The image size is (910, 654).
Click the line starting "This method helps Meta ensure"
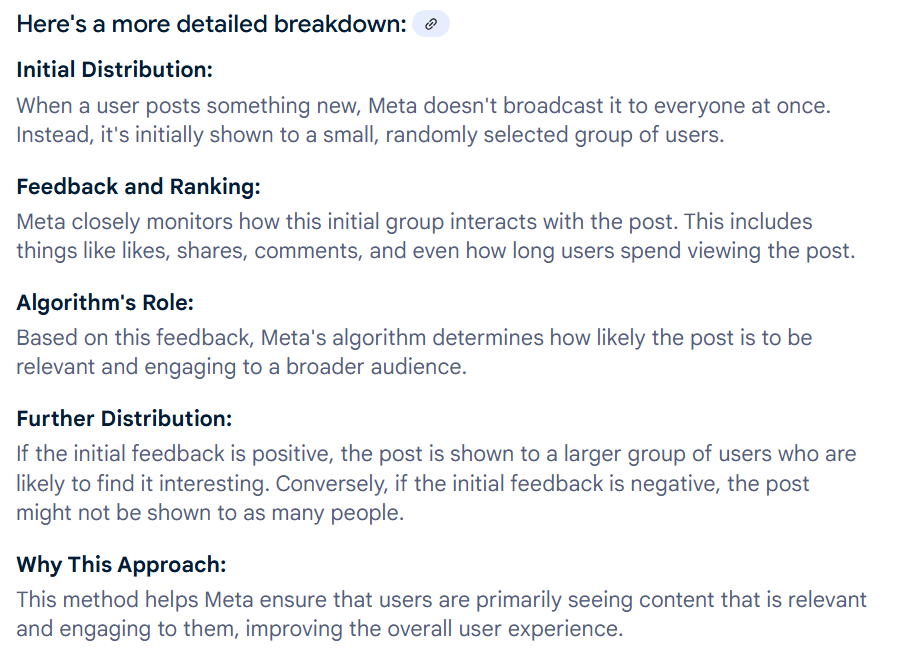point(441,600)
